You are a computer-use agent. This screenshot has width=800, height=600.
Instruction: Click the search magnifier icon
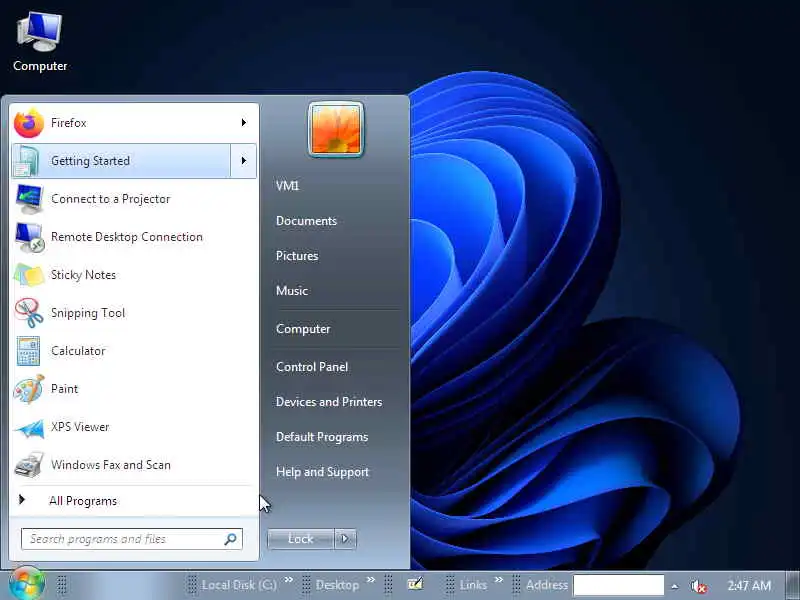tap(231, 539)
